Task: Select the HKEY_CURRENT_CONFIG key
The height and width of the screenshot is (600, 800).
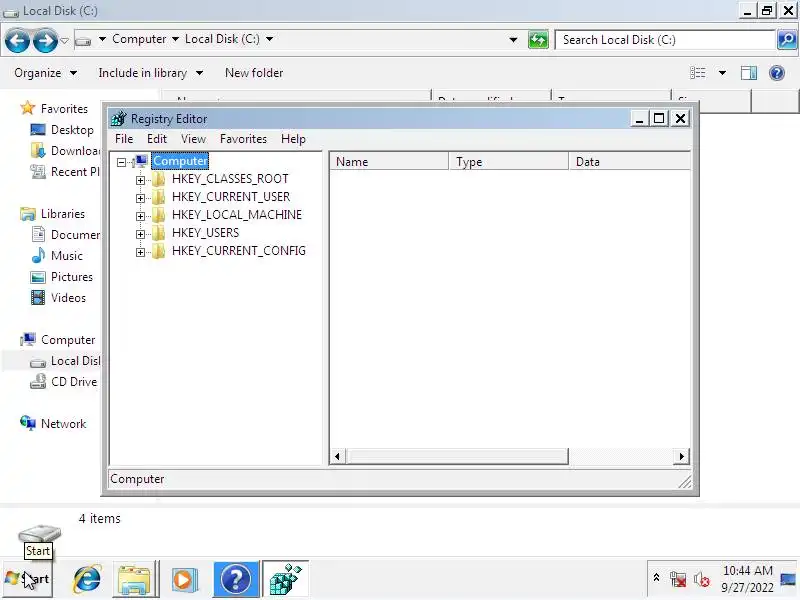Action: [239, 251]
